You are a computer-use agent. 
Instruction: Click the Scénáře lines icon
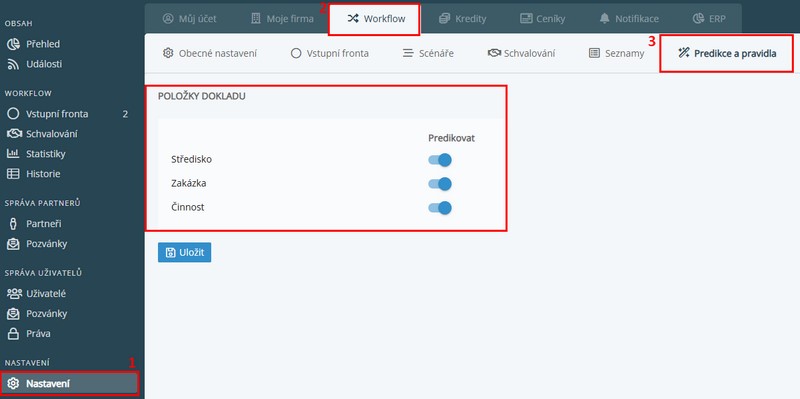pyautogui.click(x=408, y=53)
